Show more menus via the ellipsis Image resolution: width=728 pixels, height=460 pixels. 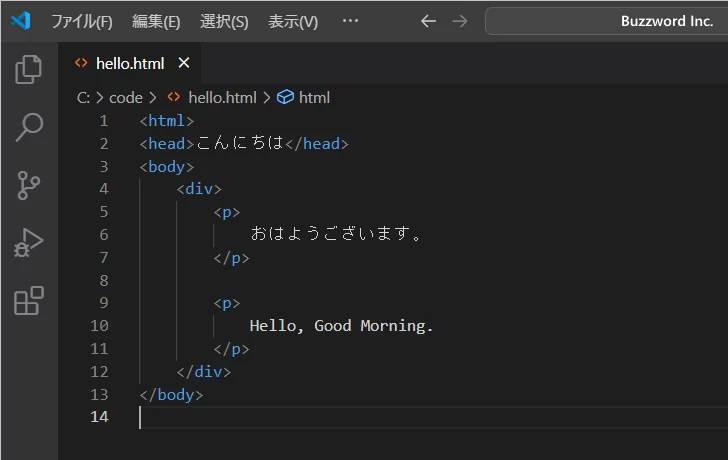coord(350,20)
